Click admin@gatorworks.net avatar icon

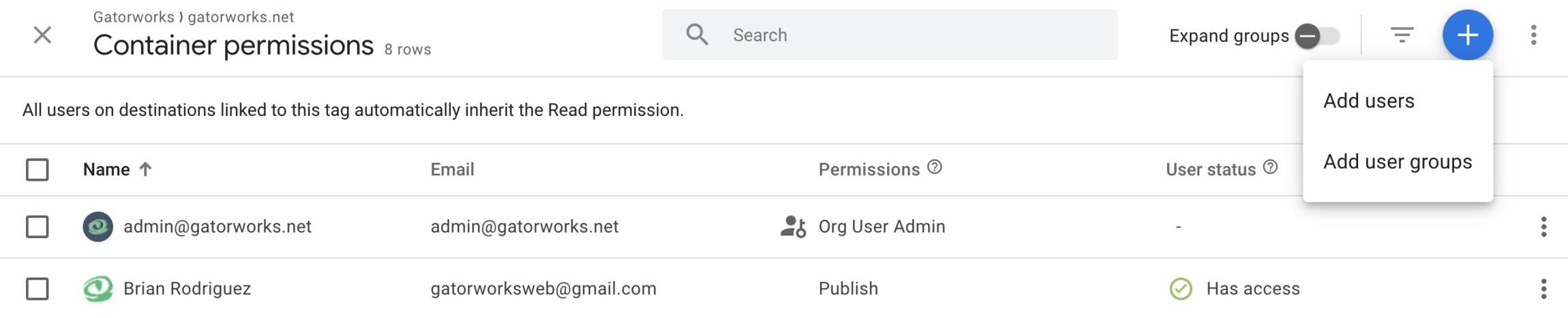97,227
